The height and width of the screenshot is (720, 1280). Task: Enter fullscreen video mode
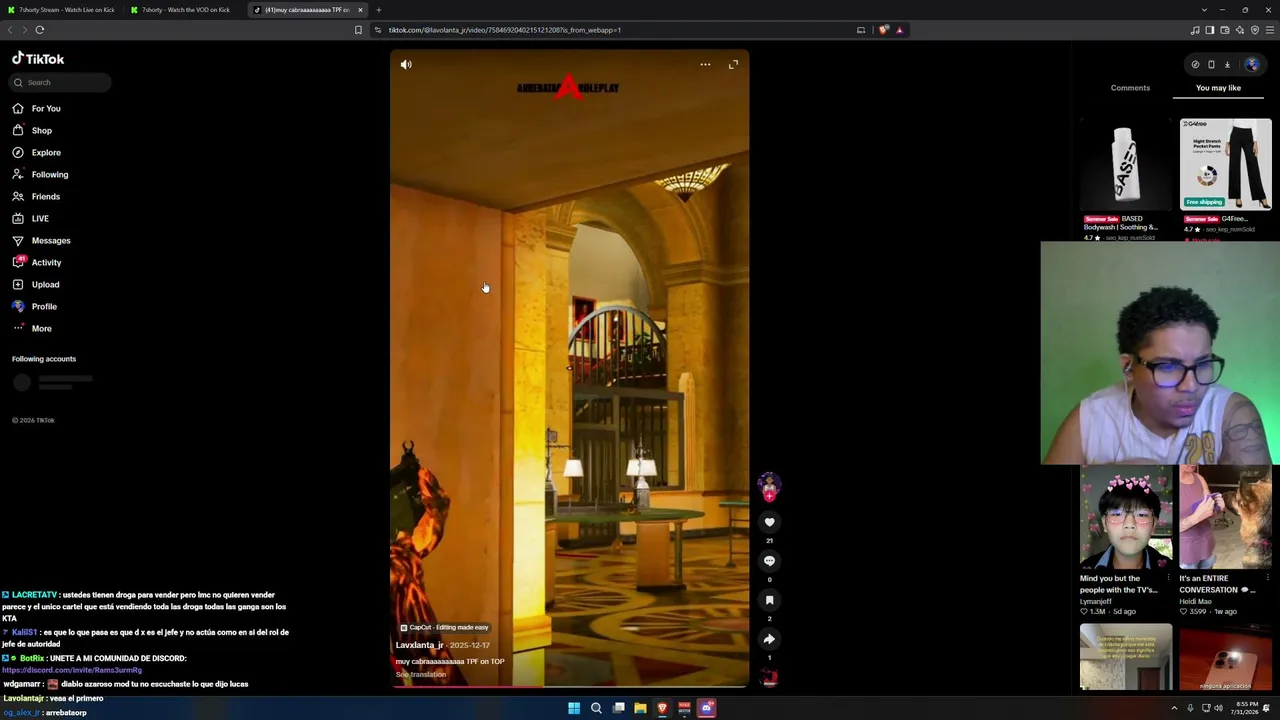(x=733, y=64)
